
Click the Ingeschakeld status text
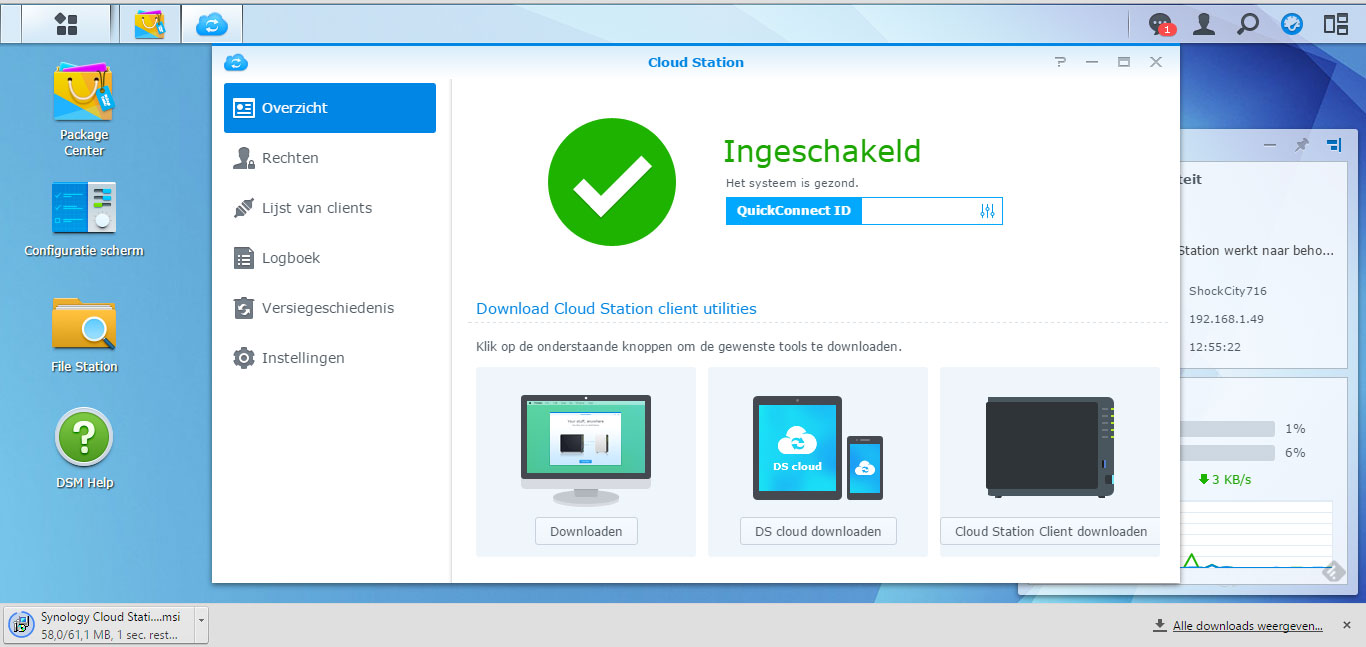pos(822,152)
